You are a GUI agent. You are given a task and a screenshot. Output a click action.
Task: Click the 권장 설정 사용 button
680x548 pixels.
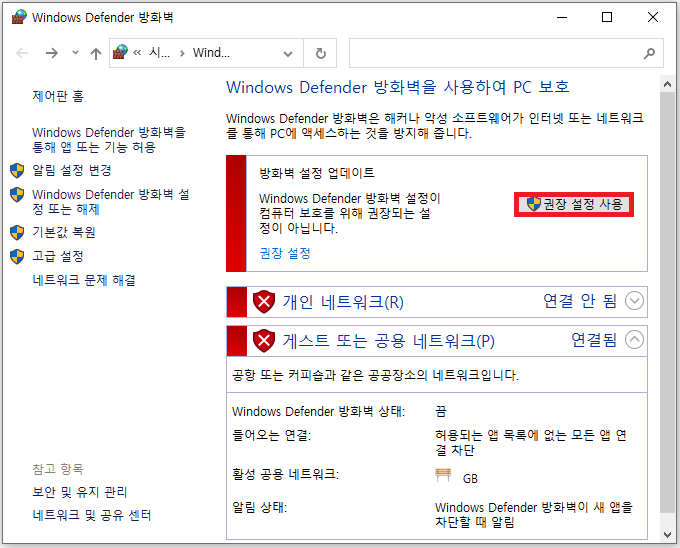pos(574,204)
